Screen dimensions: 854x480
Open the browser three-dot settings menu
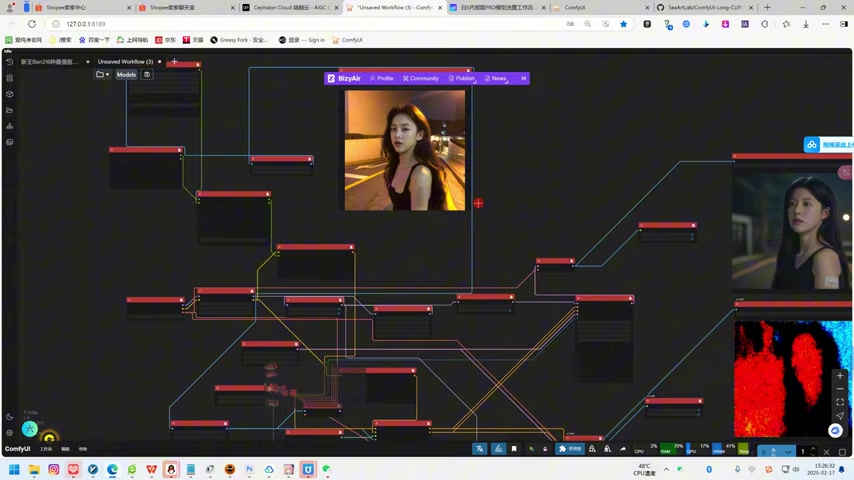click(825, 24)
